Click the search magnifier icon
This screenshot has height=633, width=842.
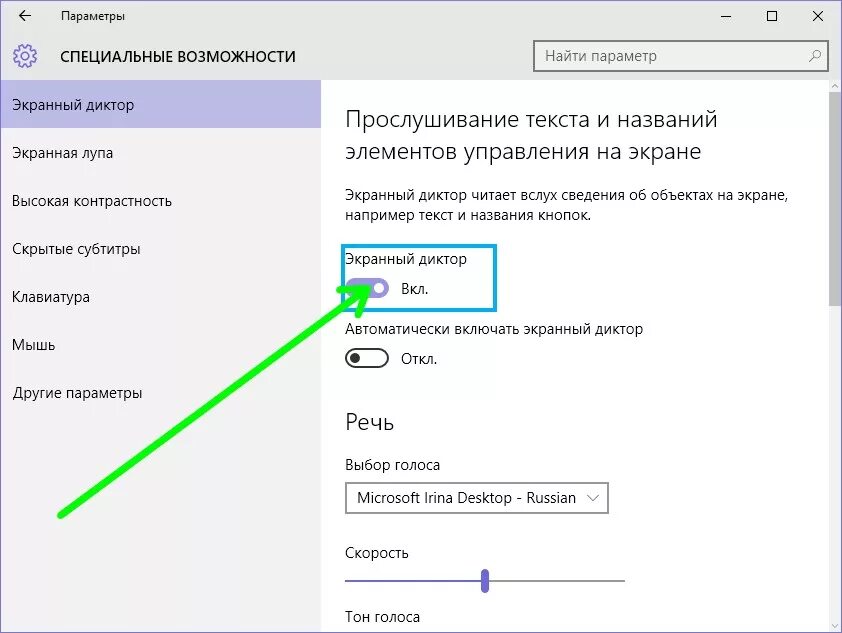pos(815,56)
